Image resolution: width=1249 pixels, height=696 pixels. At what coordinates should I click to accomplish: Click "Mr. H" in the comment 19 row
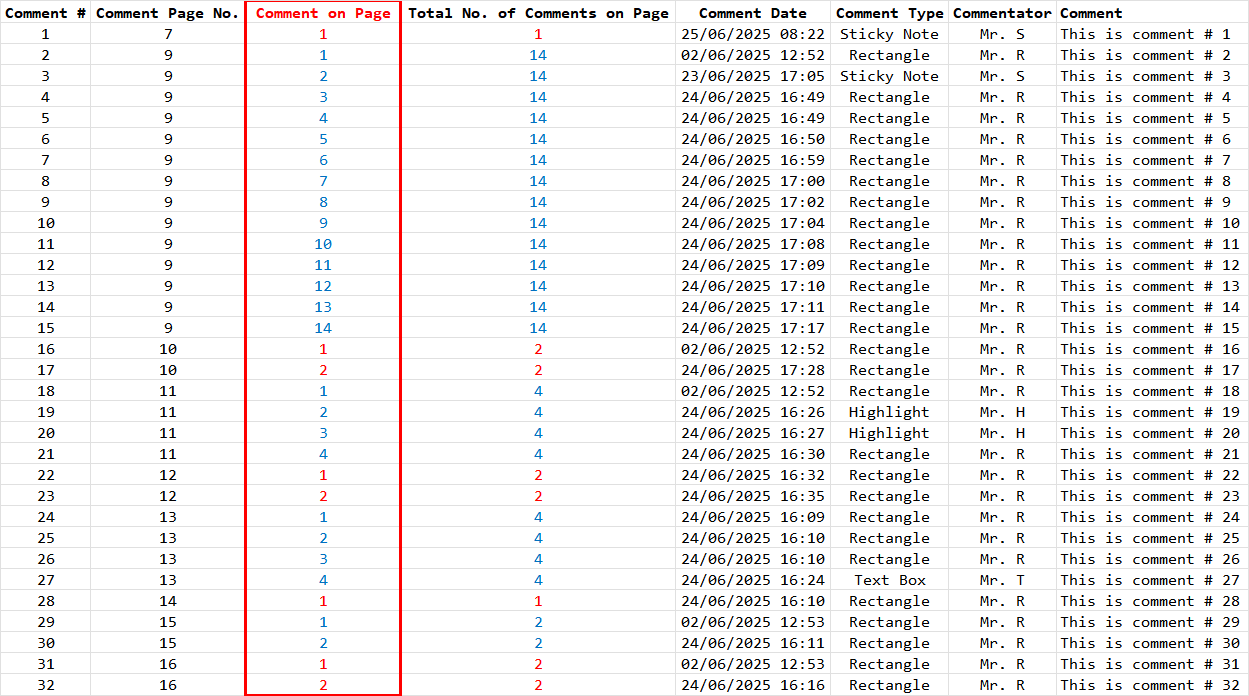tap(1002, 412)
